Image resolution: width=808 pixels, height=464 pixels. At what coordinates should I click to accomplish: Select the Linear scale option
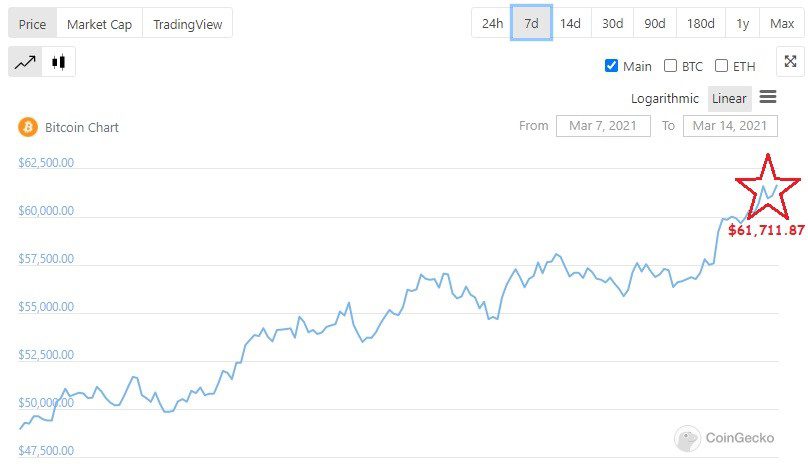(x=729, y=98)
